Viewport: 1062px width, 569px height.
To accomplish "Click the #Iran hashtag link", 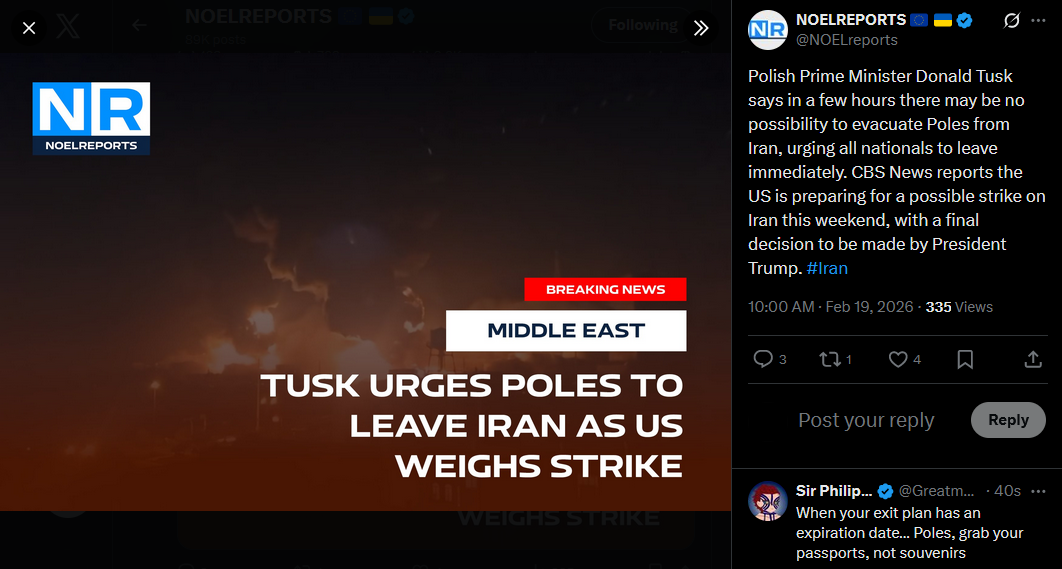I will click(827, 268).
